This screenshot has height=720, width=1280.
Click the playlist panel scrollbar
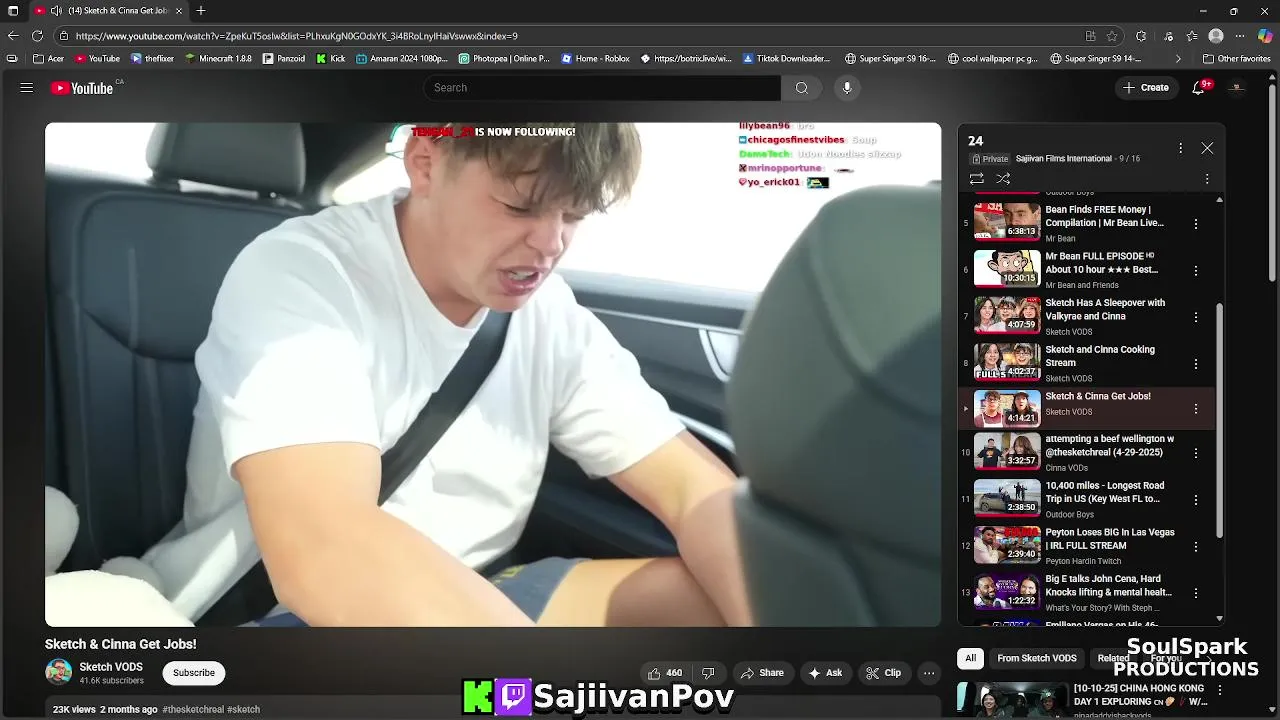1219,420
